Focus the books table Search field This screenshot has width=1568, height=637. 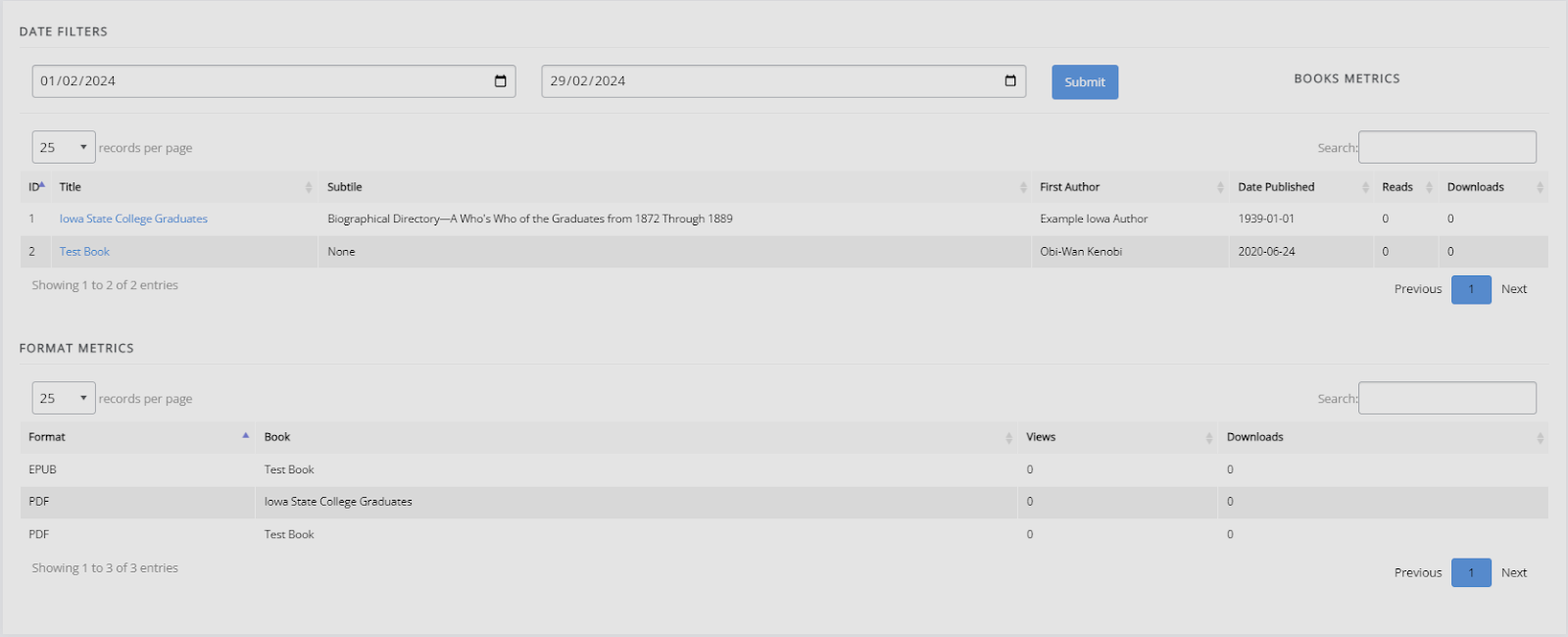coord(1447,147)
